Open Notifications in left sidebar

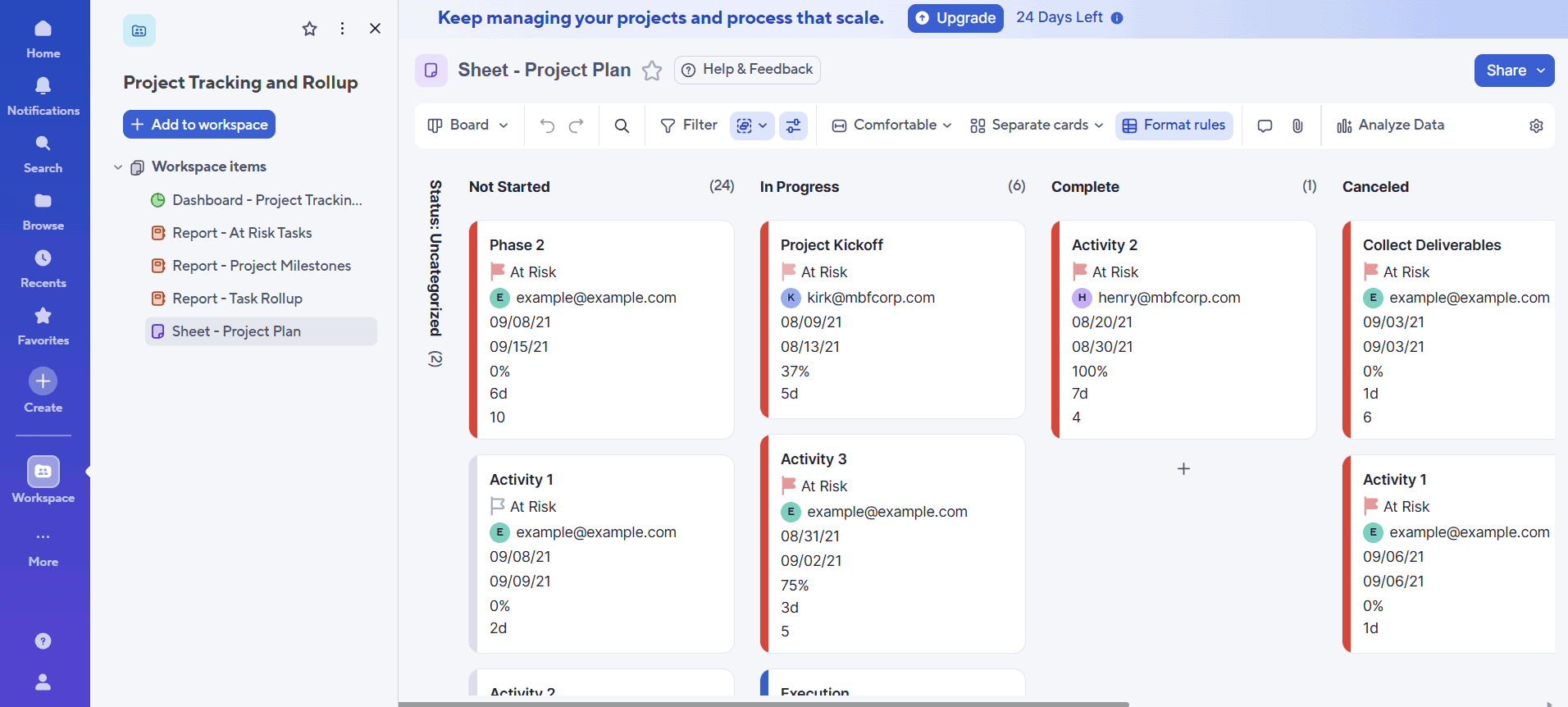43,96
